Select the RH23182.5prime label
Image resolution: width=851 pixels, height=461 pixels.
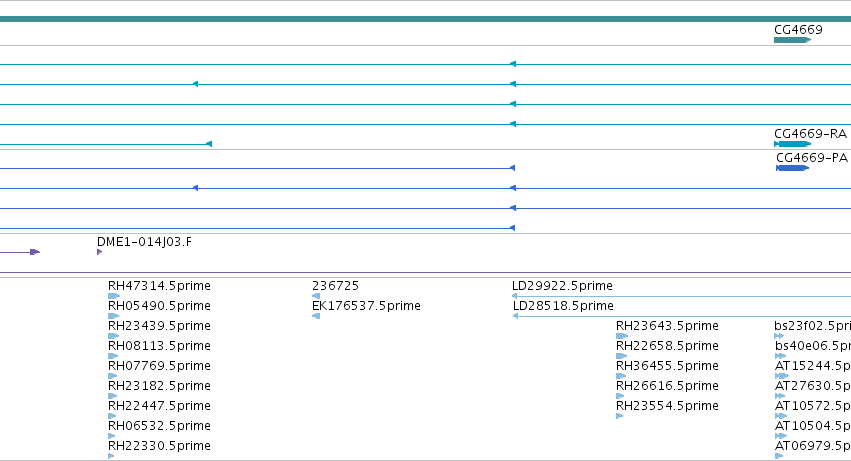pyautogui.click(x=159, y=386)
